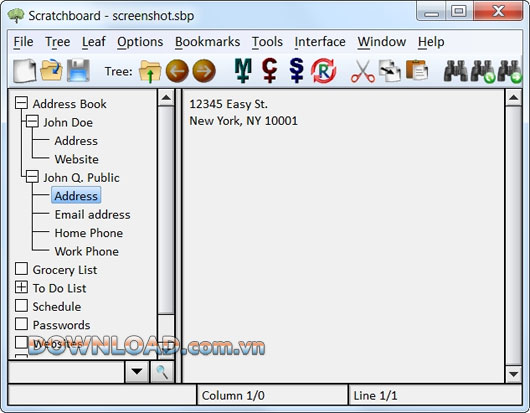Screen dimensions: 530x413
Task: Click the paste clipboard icon
Action: pyautogui.click(x=417, y=70)
